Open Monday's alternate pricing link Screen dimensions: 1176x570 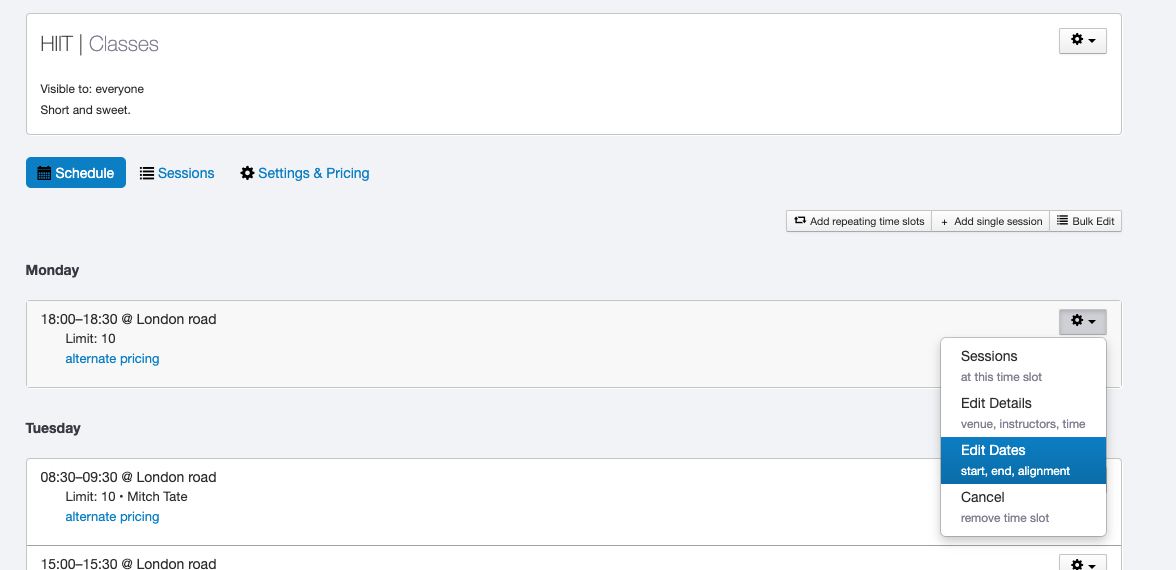pos(112,359)
